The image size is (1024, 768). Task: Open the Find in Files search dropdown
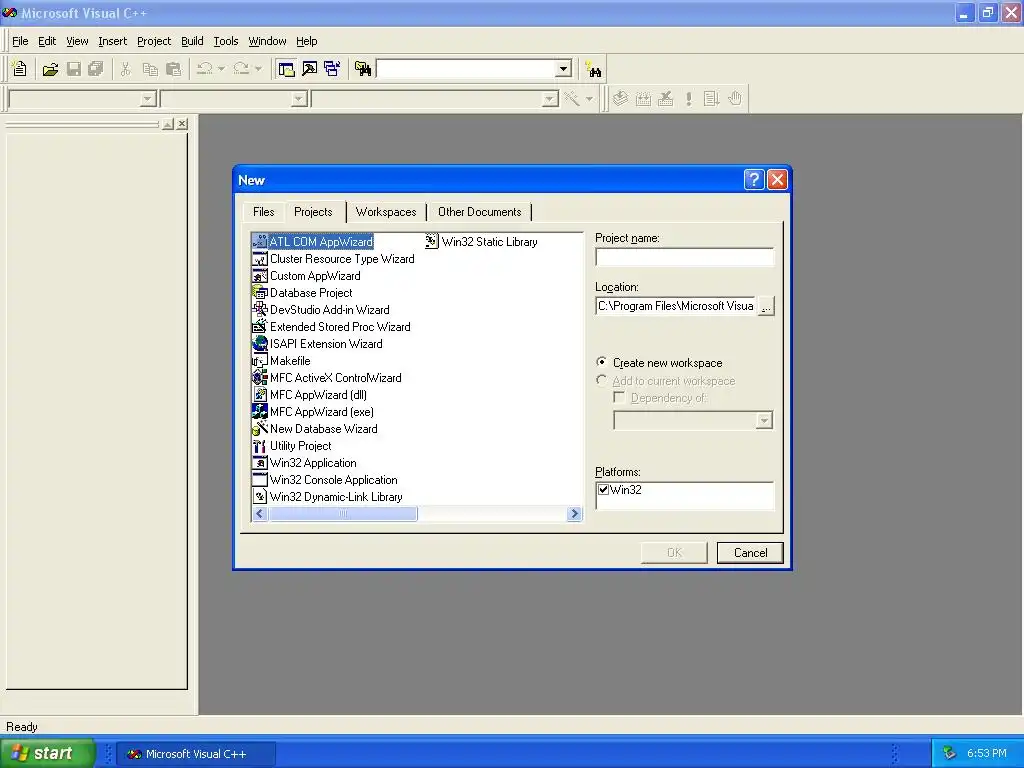coord(563,69)
